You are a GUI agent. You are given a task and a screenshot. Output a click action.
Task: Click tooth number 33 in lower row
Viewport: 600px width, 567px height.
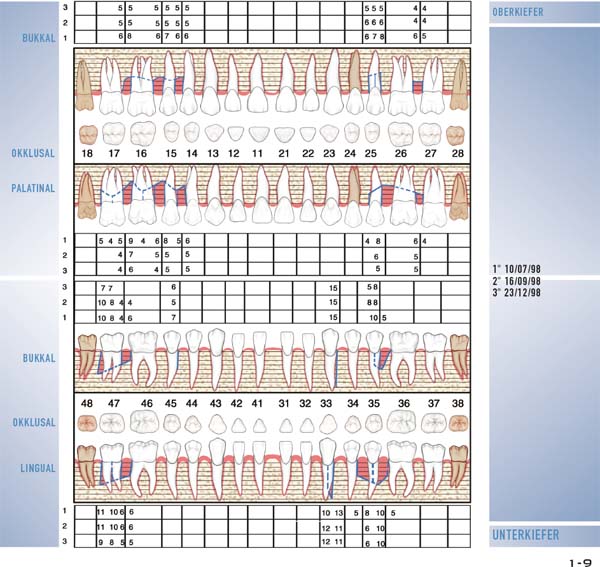click(x=327, y=403)
